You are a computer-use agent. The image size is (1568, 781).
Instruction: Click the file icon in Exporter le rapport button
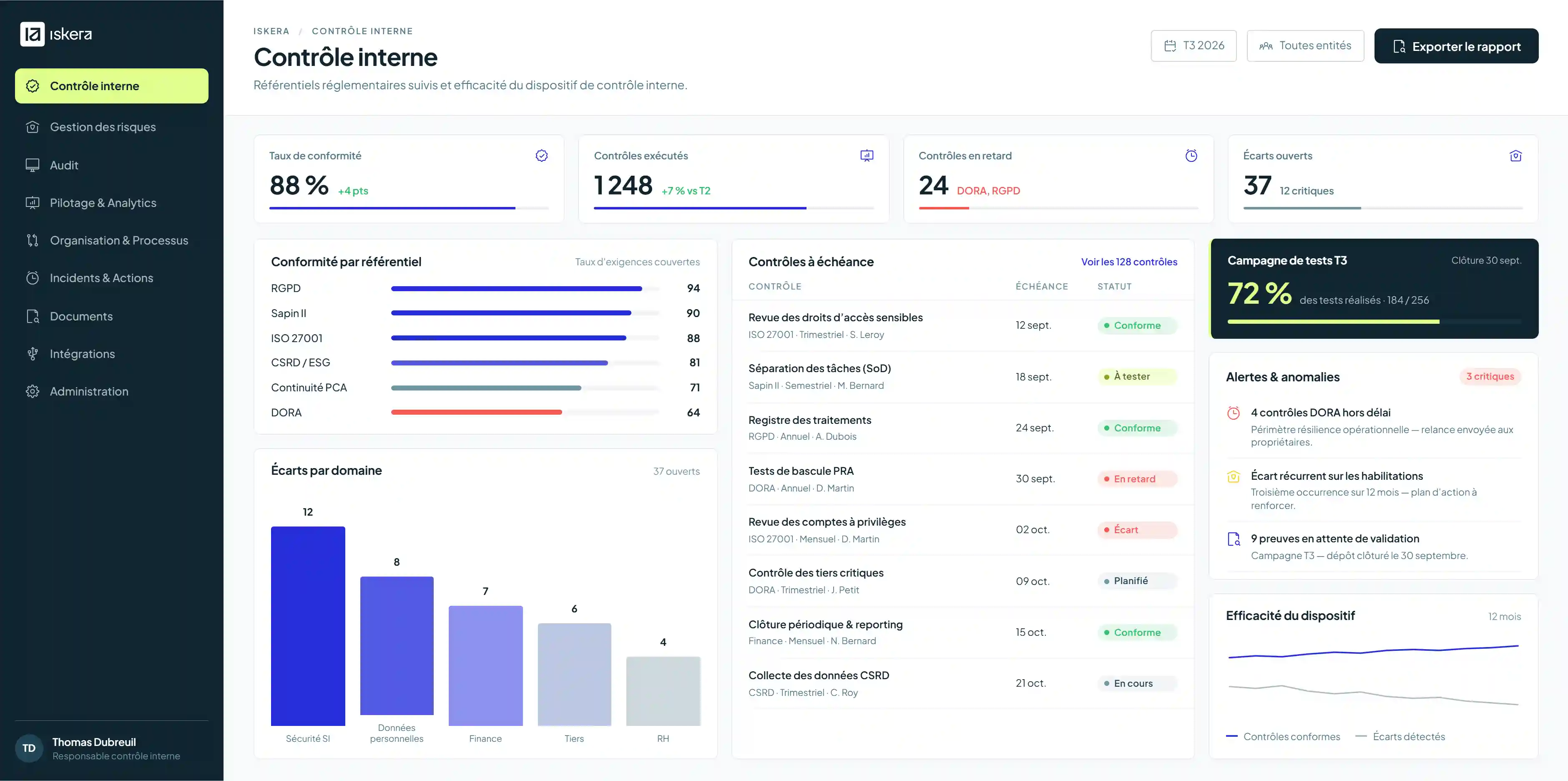[1399, 46]
